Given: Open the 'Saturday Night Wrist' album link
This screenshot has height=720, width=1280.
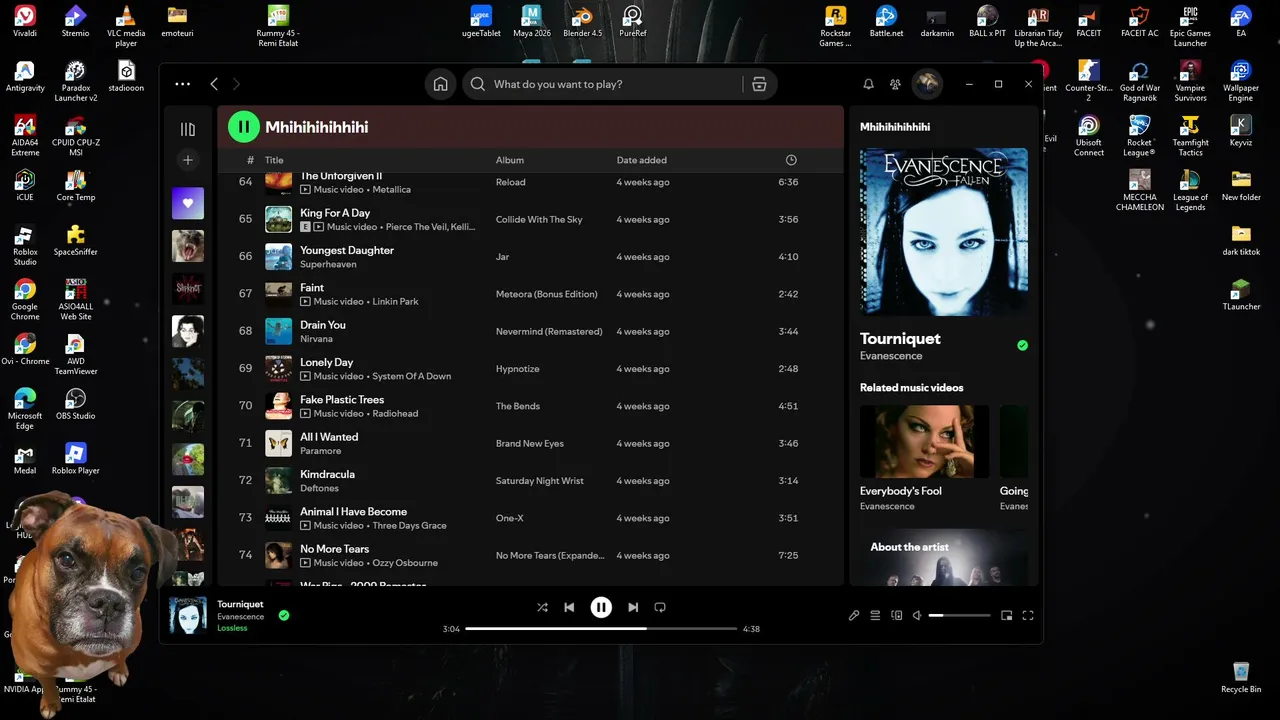Looking at the screenshot, I should click(540, 481).
